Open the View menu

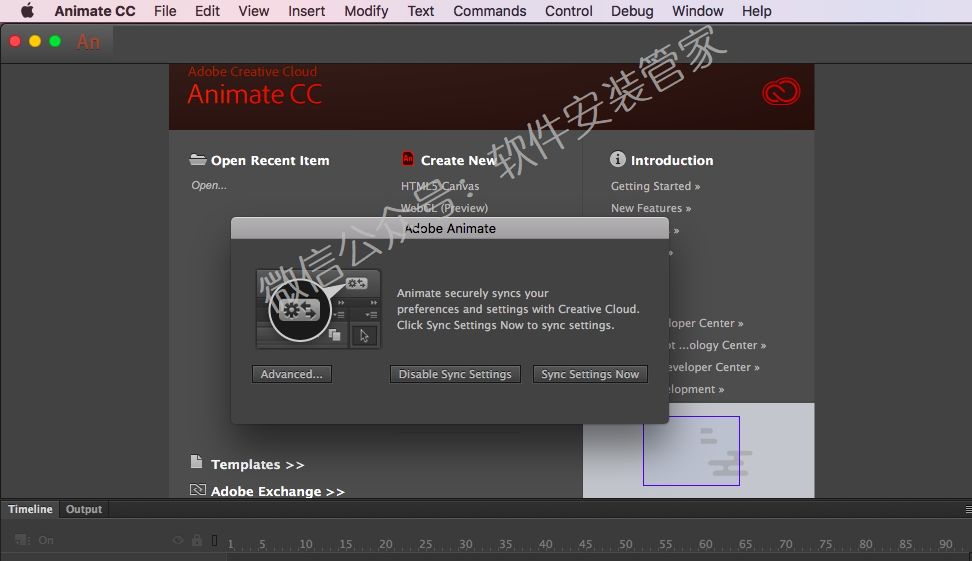[254, 11]
